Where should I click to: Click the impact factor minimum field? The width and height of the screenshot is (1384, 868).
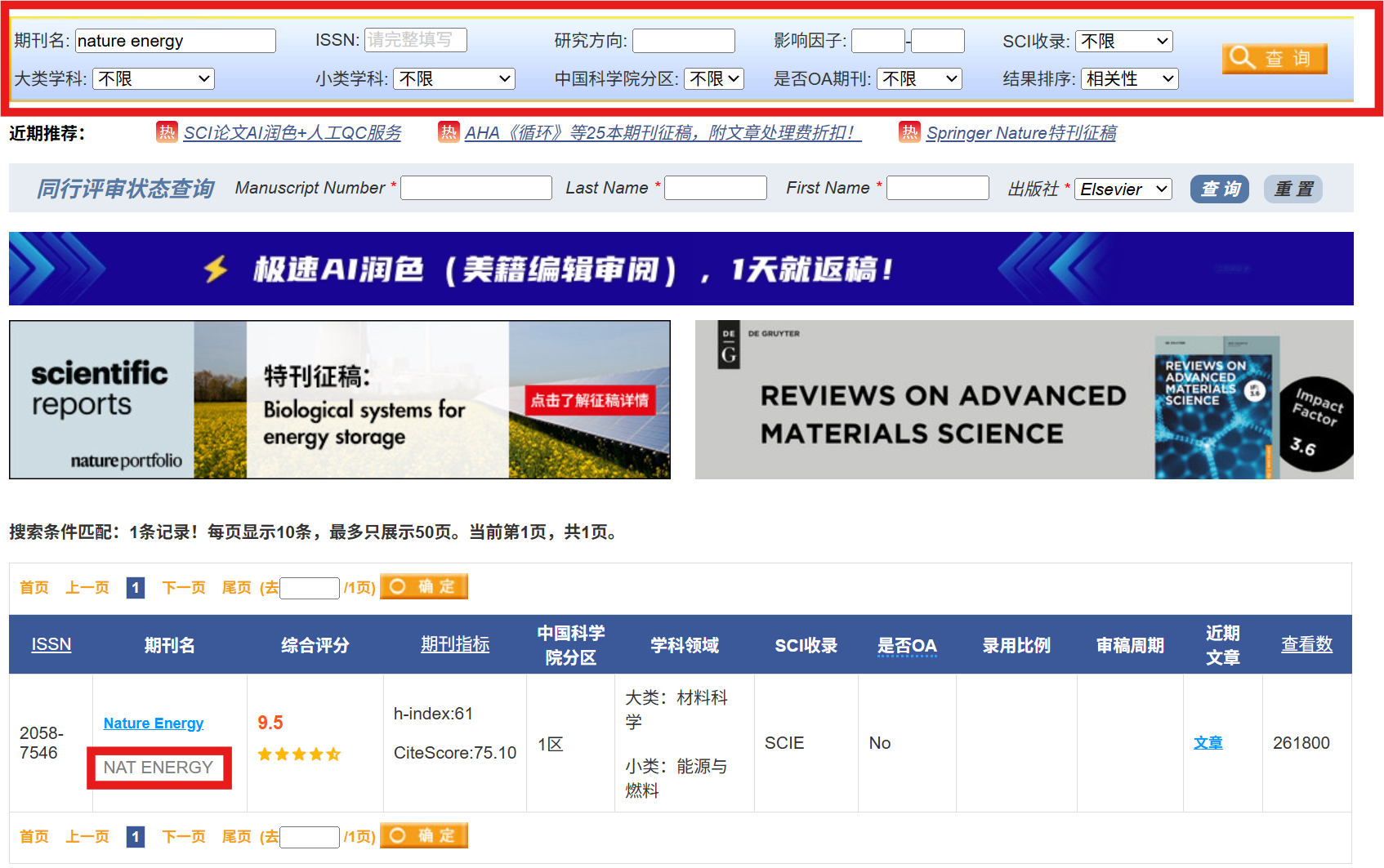pyautogui.click(x=877, y=41)
